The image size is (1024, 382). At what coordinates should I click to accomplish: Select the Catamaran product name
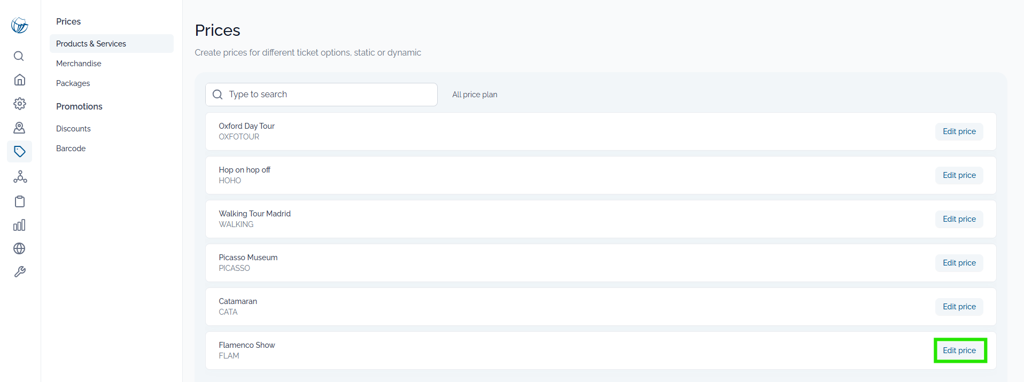[x=238, y=301]
